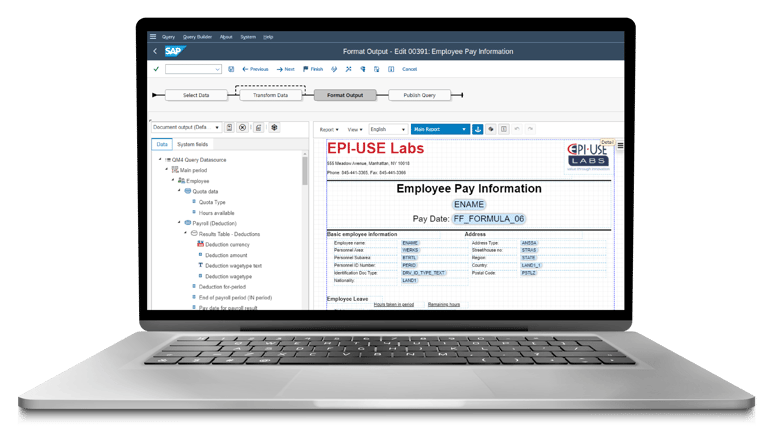The height and width of the screenshot is (443, 767).
Task: Click the page icon next to Document output dropdown
Action: [229, 128]
